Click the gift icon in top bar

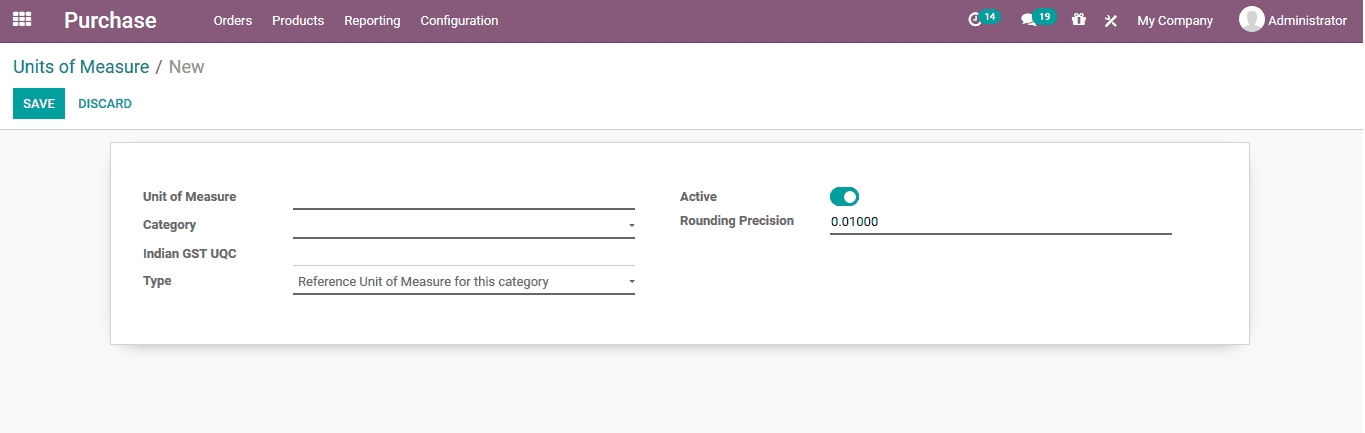point(1078,20)
